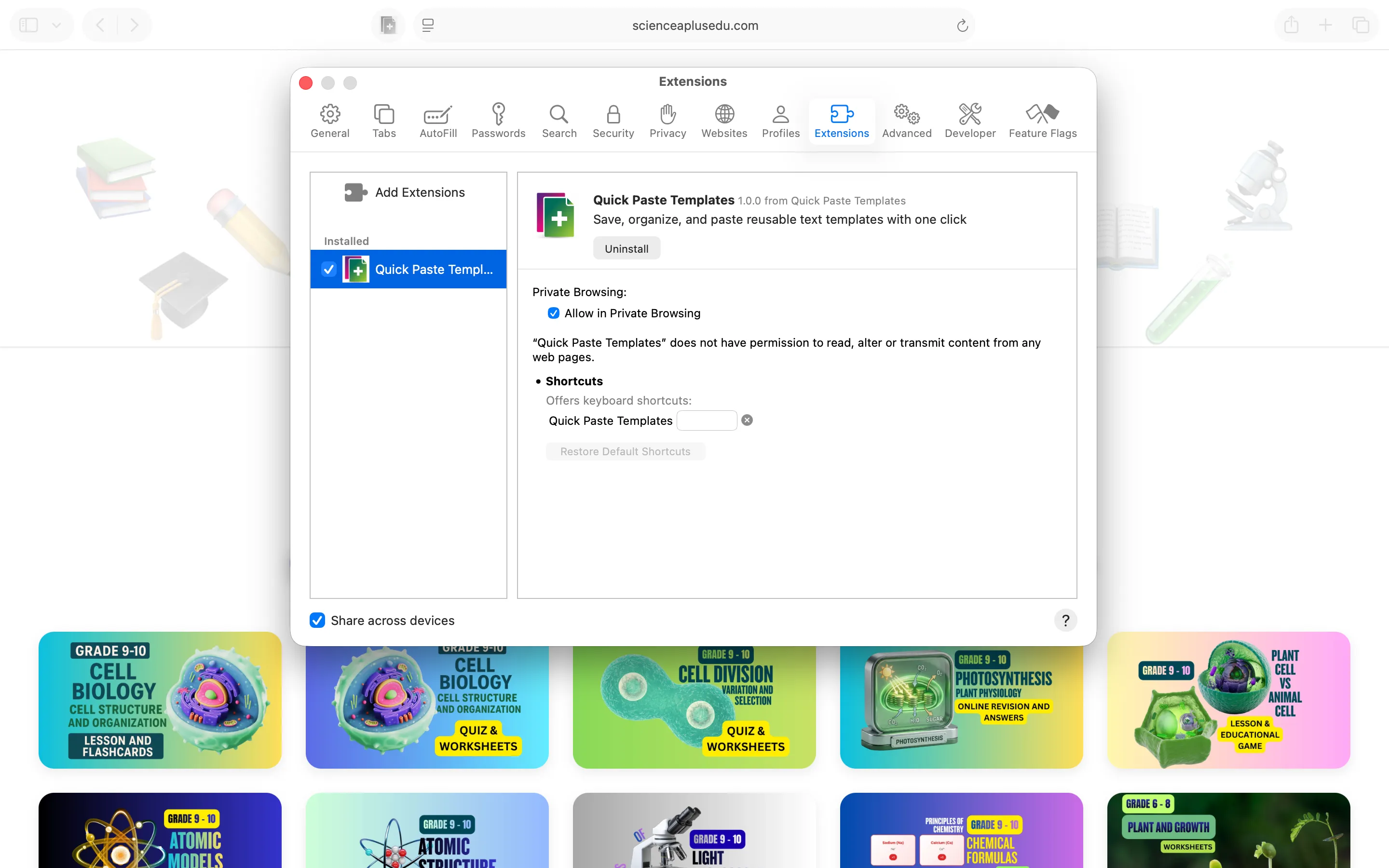Screen dimensions: 1389x868
Task: Toggle Share across devices checkbox
Action: click(317, 620)
